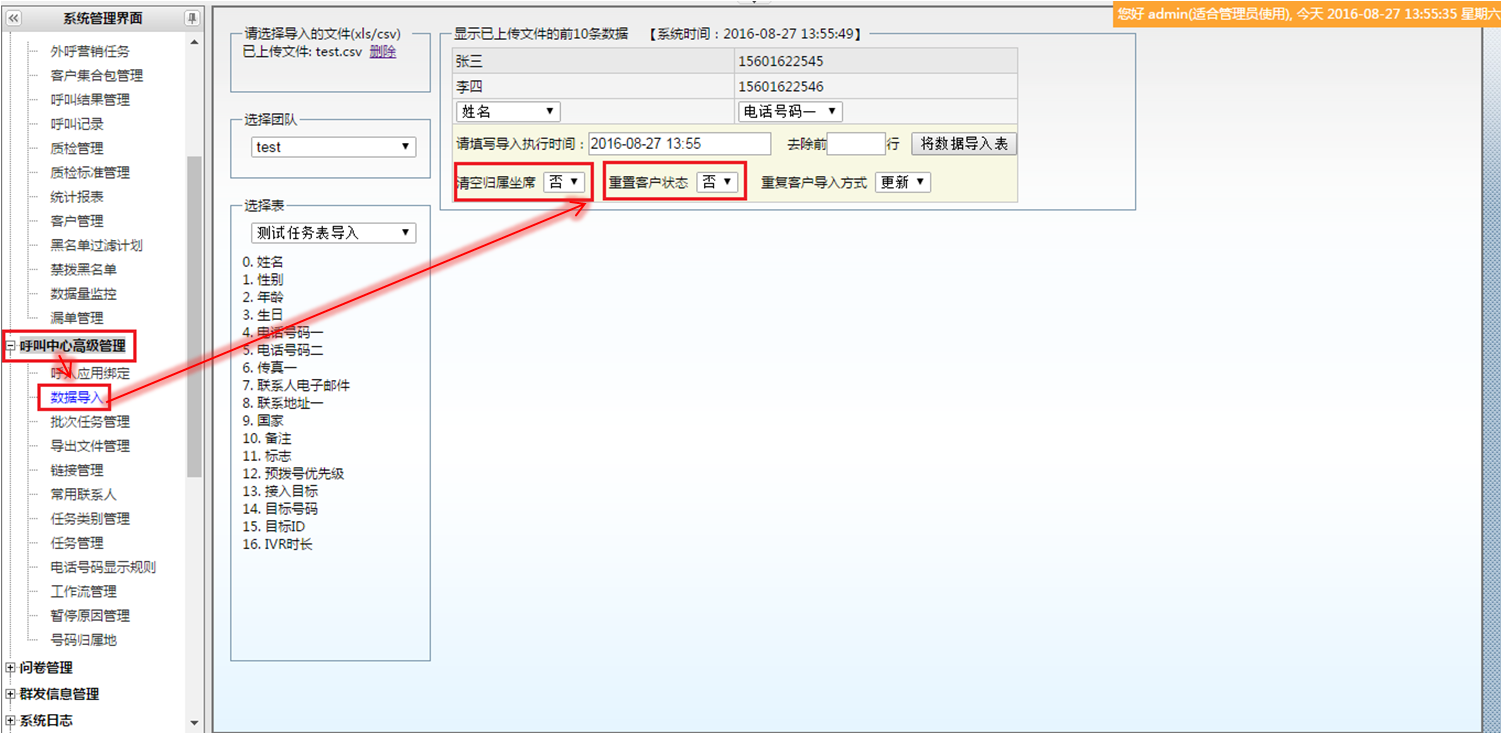Viewport: 1502px width, 734px height.
Task: Collapse the 呼叫中心高级管理 tree node
Action: pos(11,347)
